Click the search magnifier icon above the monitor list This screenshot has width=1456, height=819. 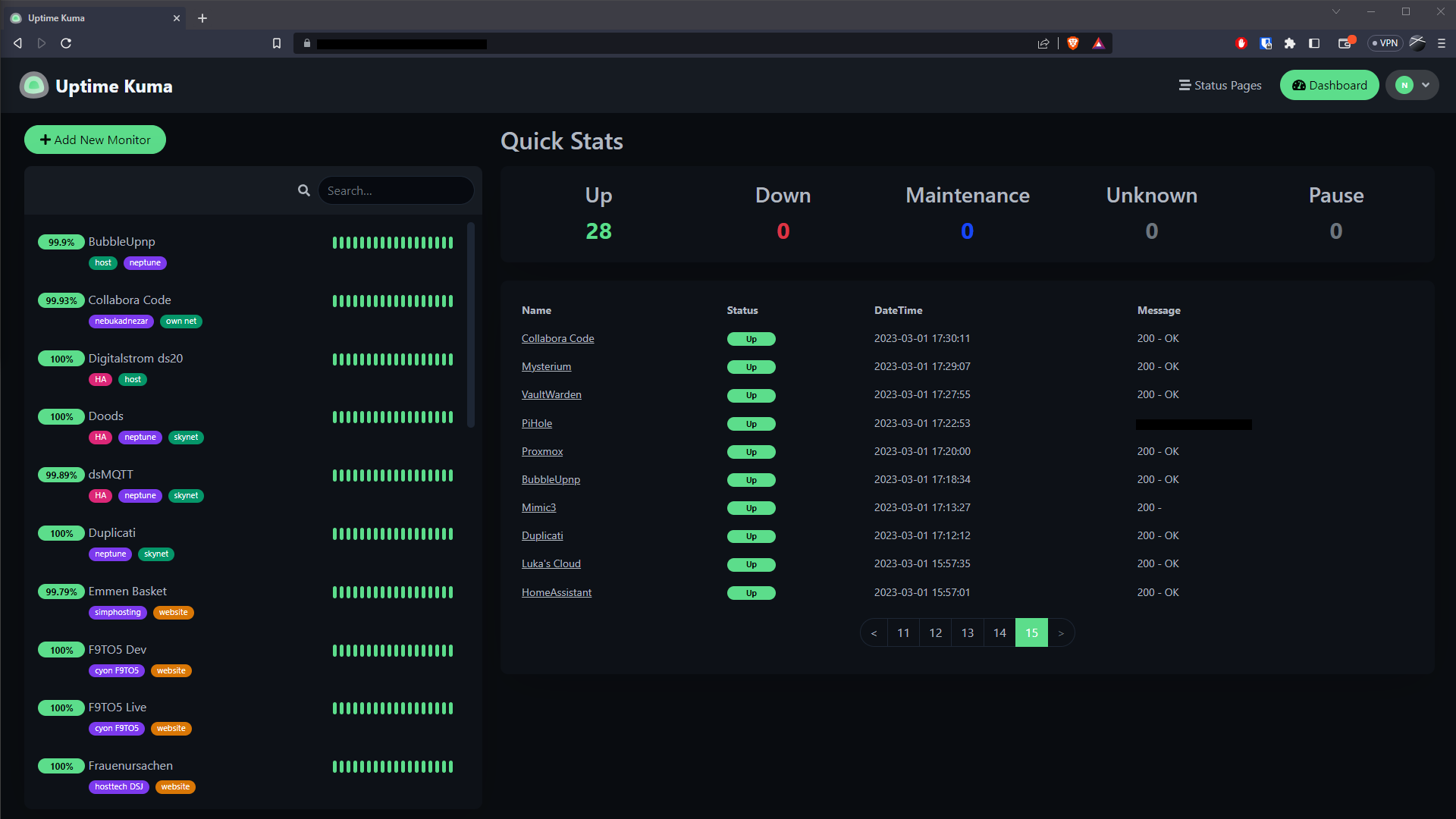pos(303,190)
